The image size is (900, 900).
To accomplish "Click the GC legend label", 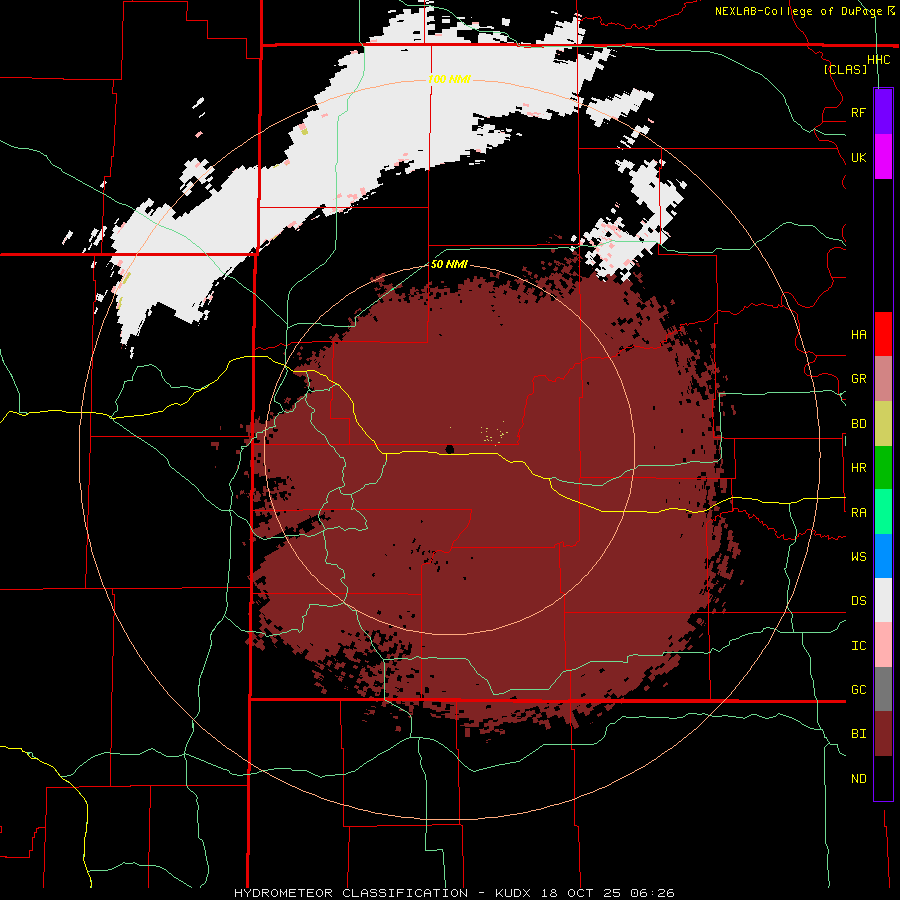I will (858, 690).
